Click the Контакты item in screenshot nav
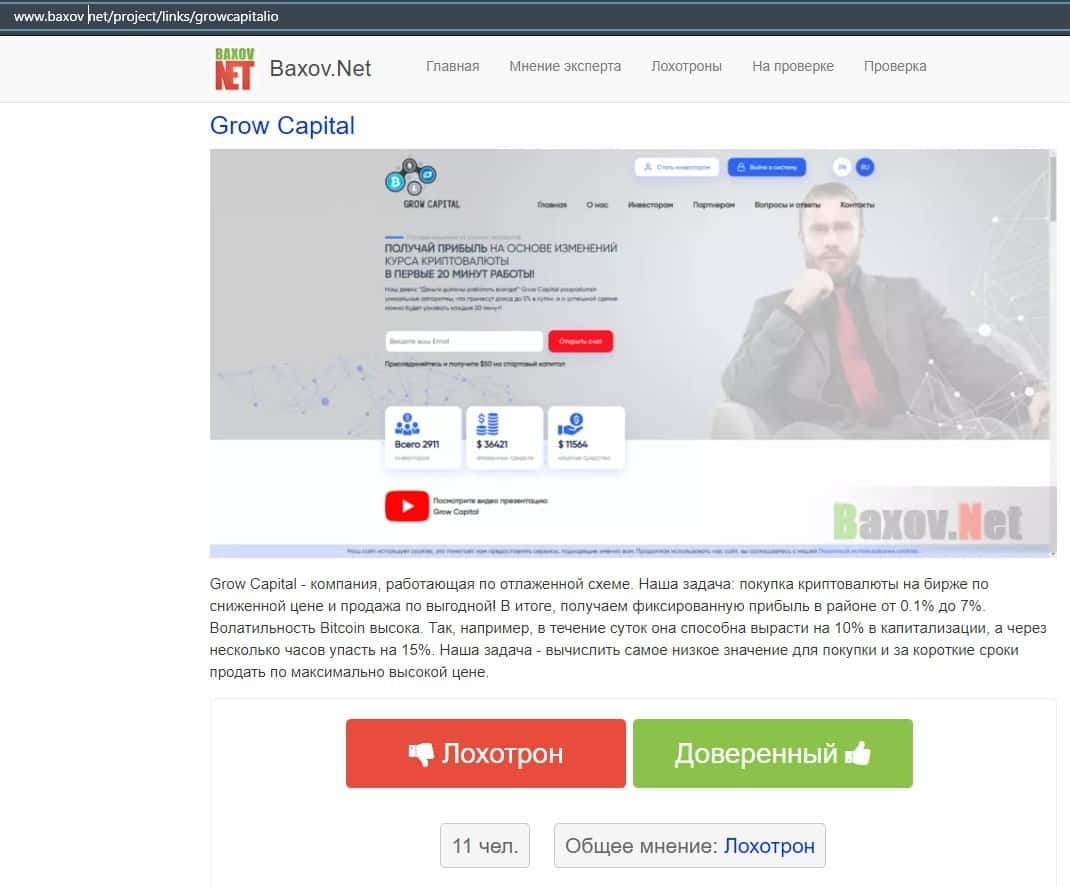This screenshot has height=886, width=1070. click(857, 205)
